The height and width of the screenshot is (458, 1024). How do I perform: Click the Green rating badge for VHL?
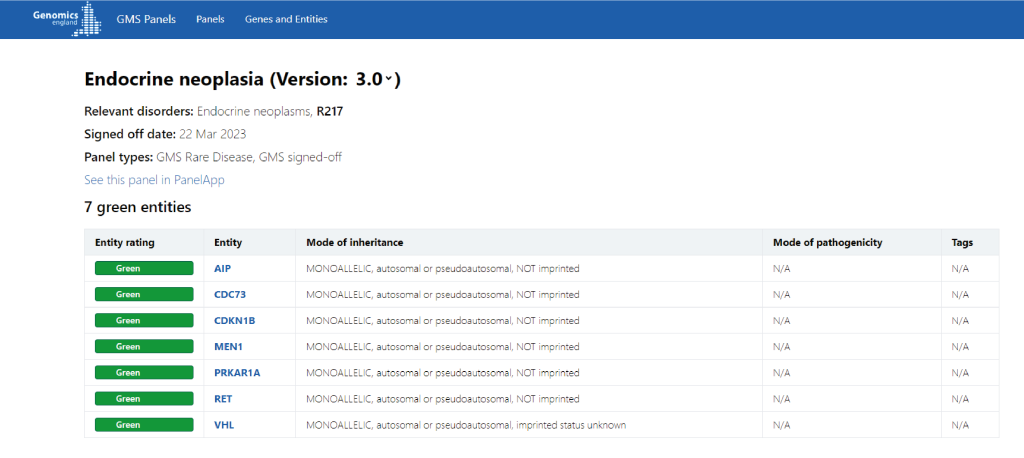pos(144,425)
